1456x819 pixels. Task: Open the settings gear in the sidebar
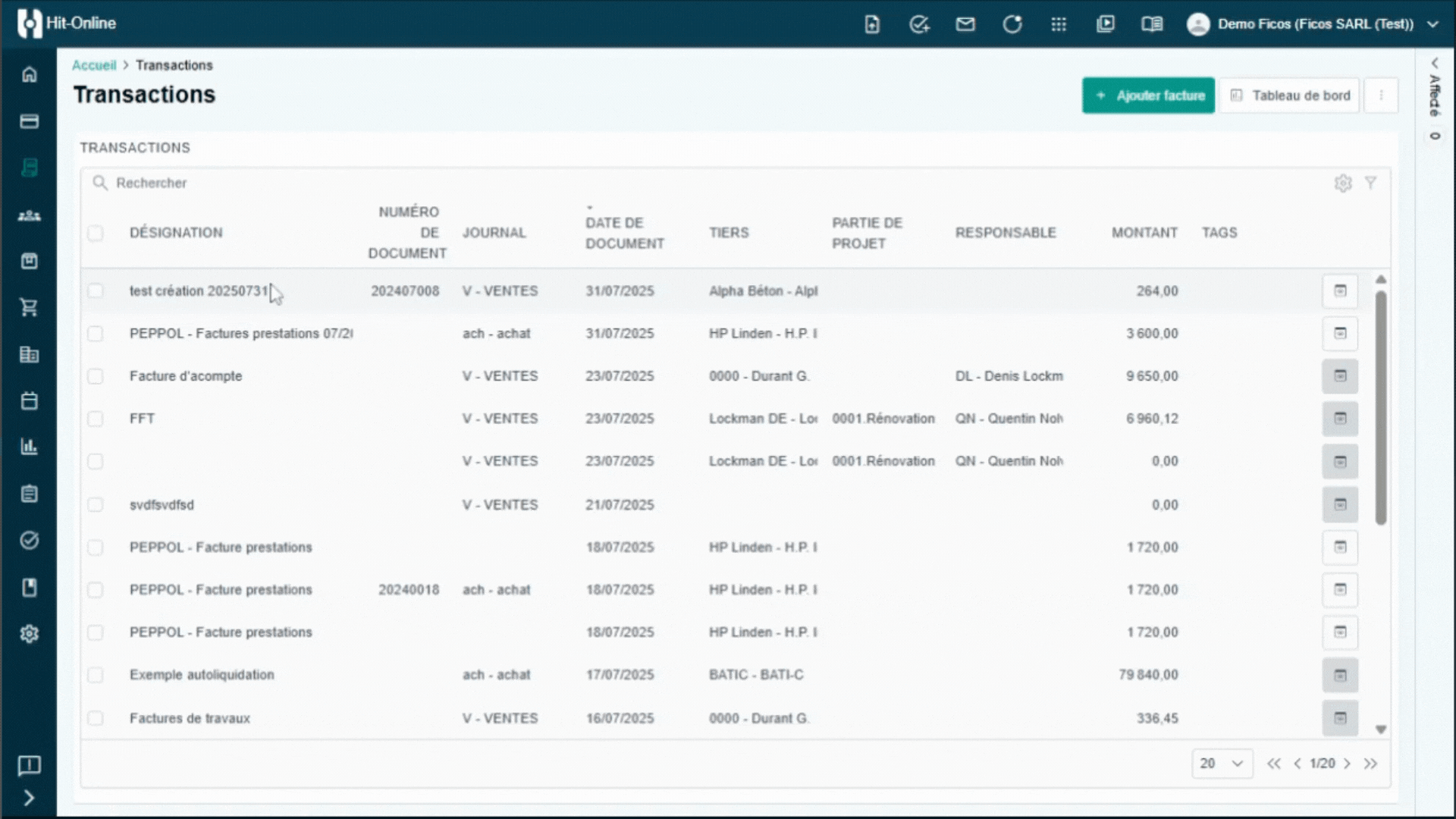(x=29, y=634)
